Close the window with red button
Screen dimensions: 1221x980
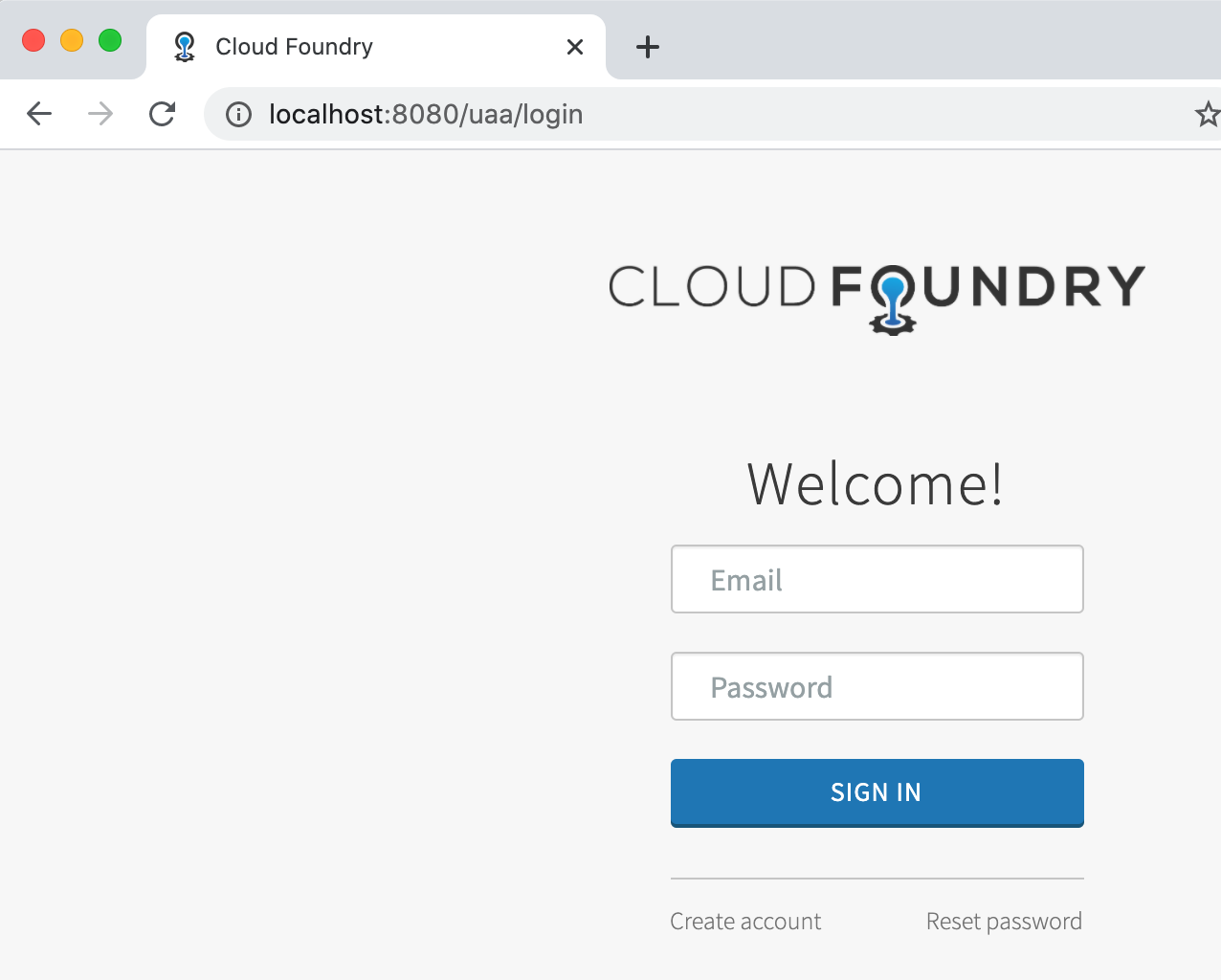(x=33, y=40)
